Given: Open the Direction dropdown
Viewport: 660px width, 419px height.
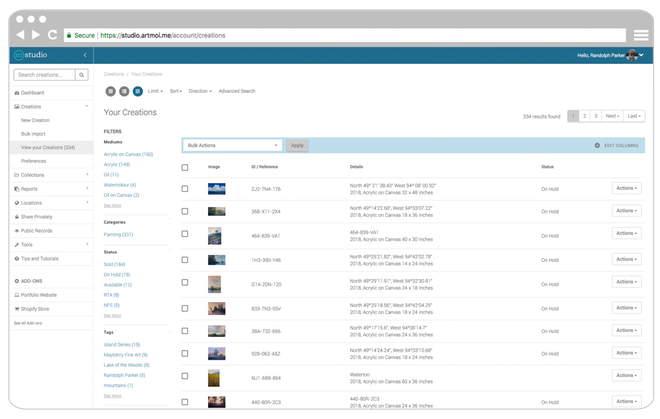Looking at the screenshot, I should pos(200,91).
